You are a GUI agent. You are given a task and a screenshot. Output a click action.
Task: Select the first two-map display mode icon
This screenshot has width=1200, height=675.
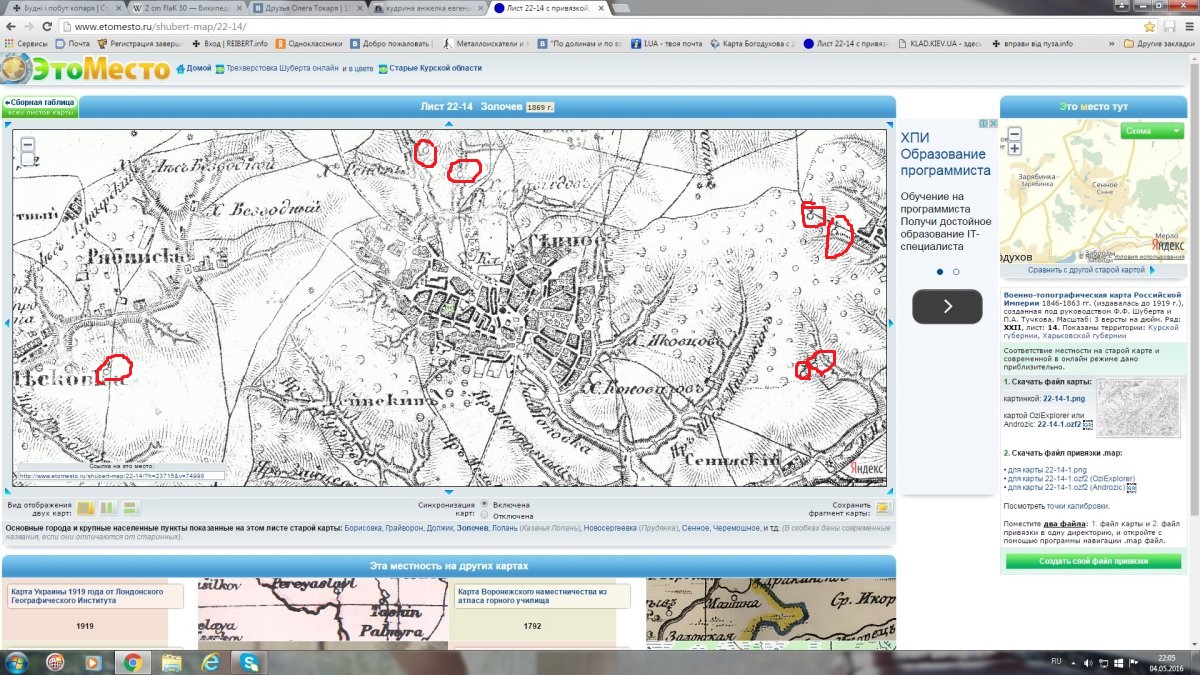point(86,508)
